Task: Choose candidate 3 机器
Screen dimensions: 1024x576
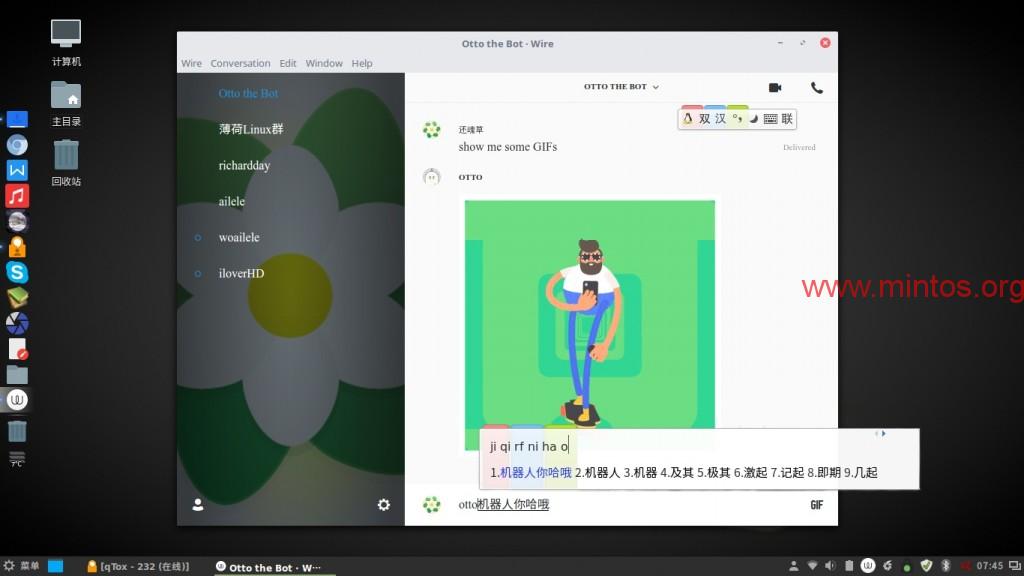Action: (640, 473)
